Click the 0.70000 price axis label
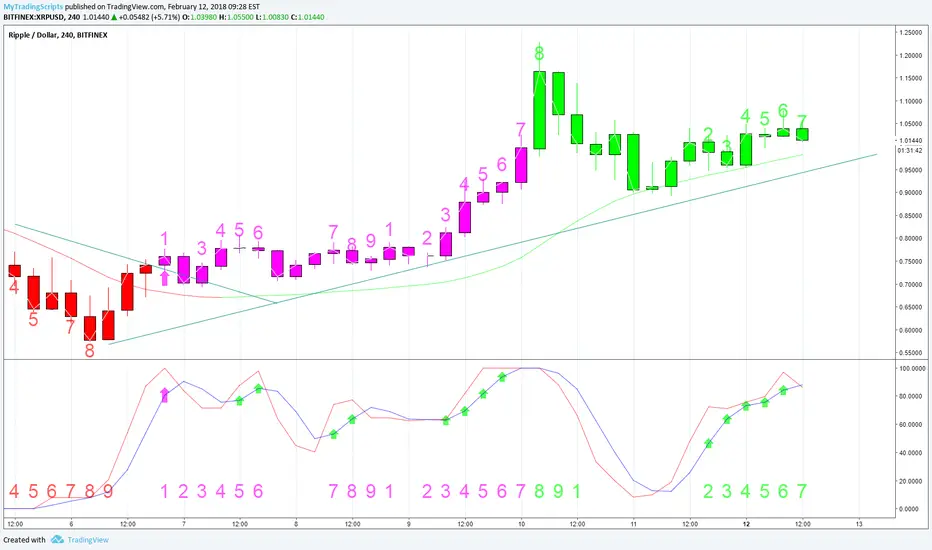 click(911, 285)
